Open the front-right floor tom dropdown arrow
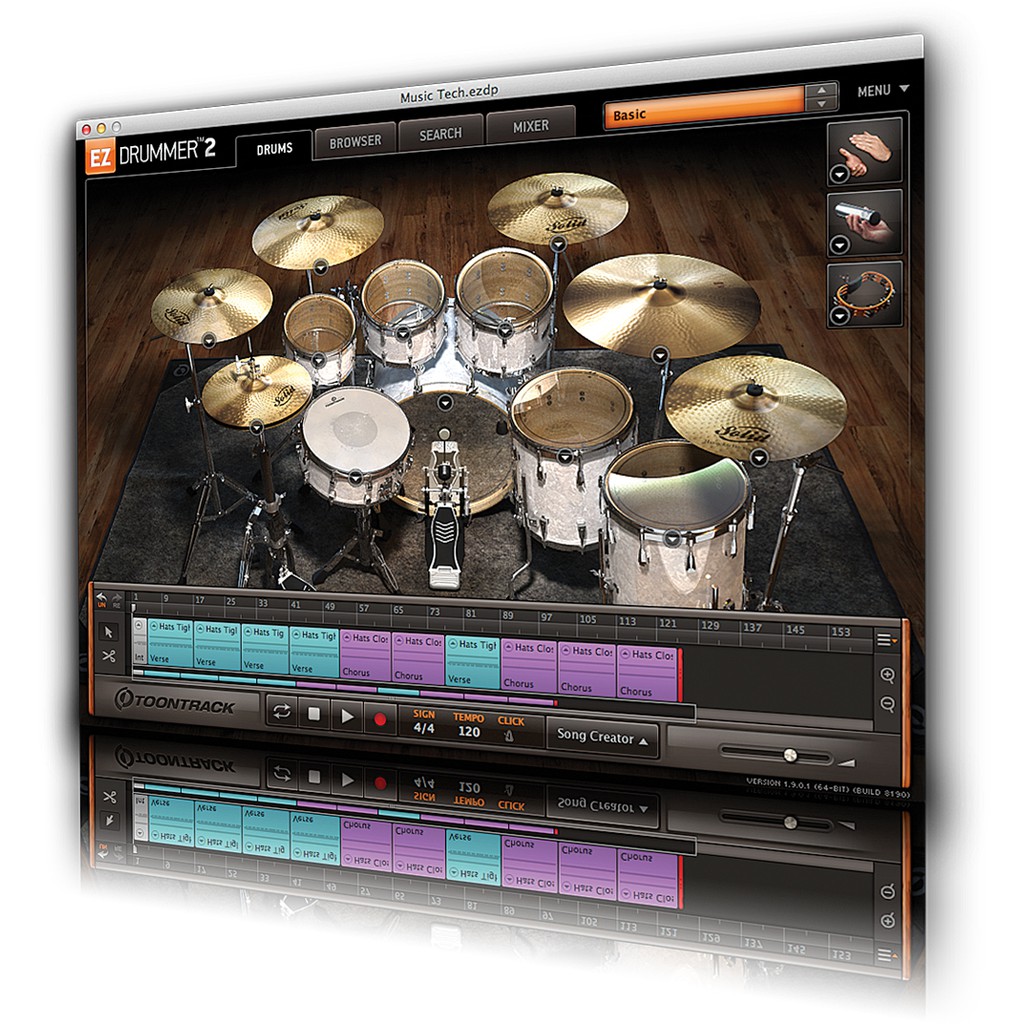 (x=672, y=539)
